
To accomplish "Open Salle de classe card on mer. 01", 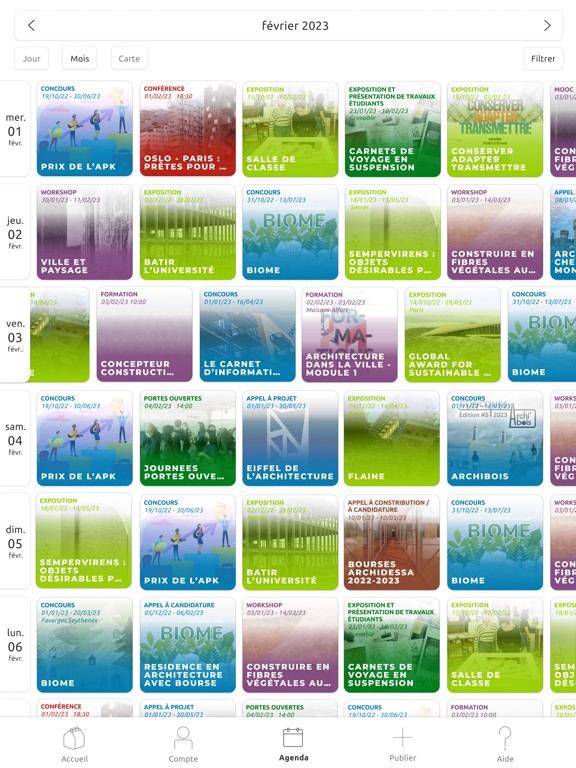I will coord(290,129).
